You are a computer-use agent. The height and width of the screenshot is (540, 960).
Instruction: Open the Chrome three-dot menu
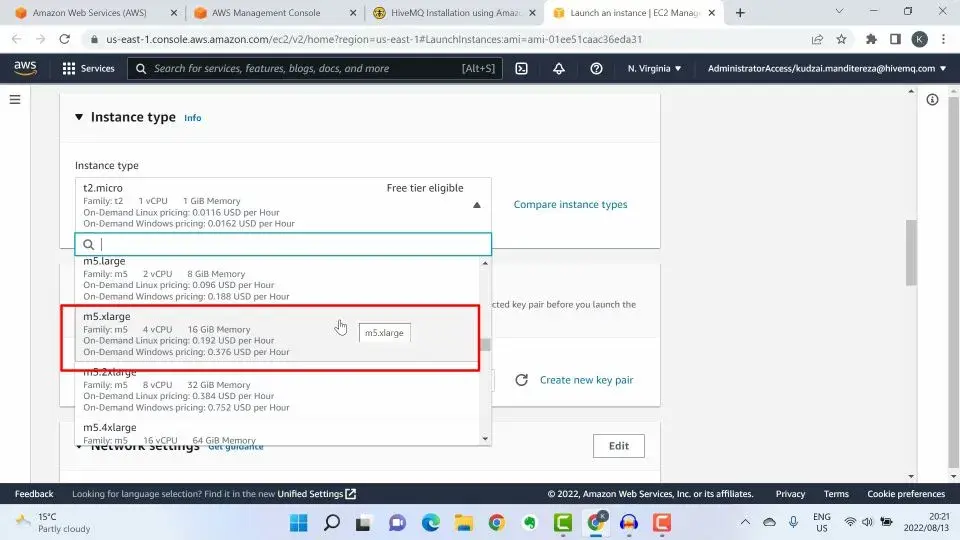tap(943, 39)
